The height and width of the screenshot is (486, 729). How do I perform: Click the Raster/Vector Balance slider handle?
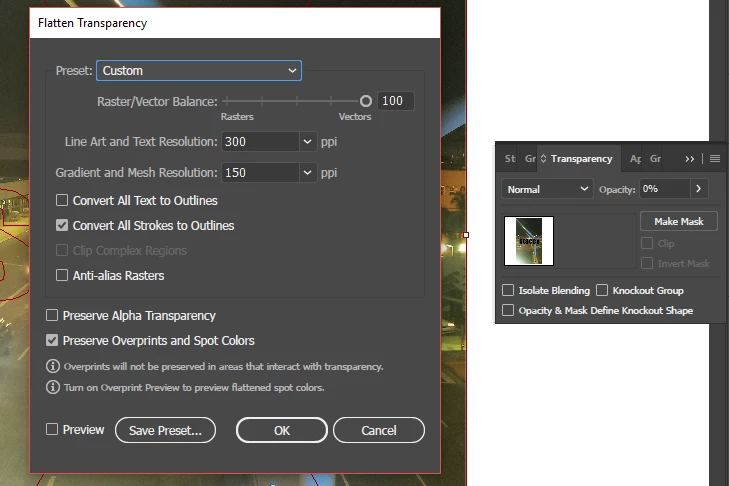click(366, 101)
